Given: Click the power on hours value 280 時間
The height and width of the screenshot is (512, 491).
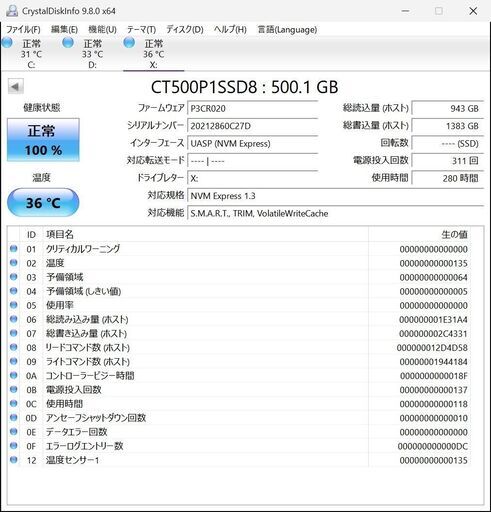Looking at the screenshot, I should tap(448, 178).
